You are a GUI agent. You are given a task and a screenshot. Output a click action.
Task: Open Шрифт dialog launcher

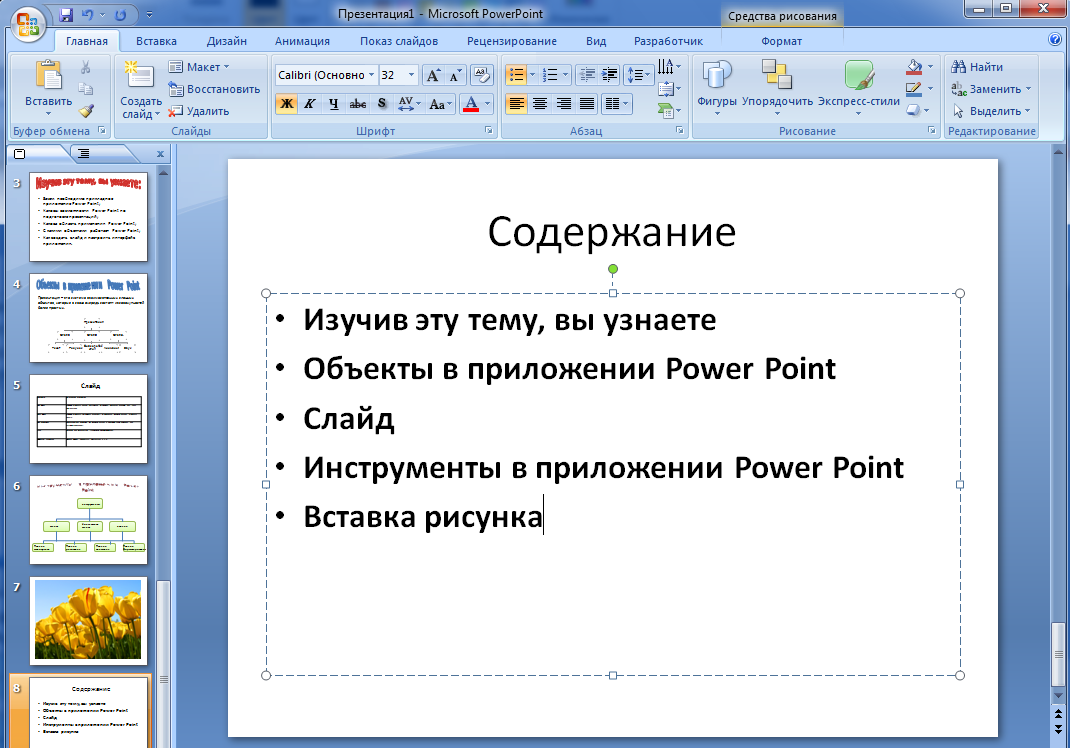click(x=489, y=130)
